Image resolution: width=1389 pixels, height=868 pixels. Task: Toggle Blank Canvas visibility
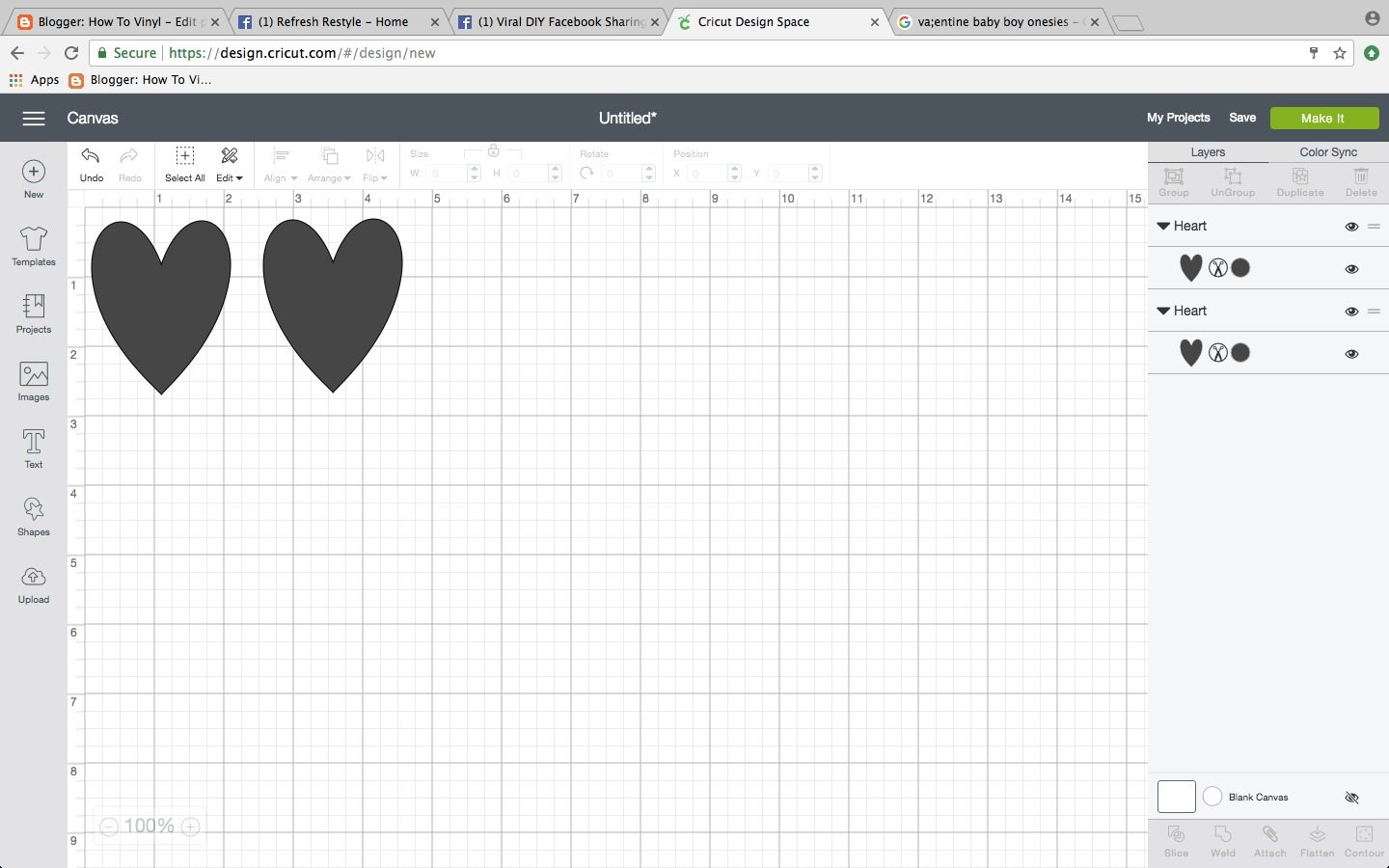1351,798
